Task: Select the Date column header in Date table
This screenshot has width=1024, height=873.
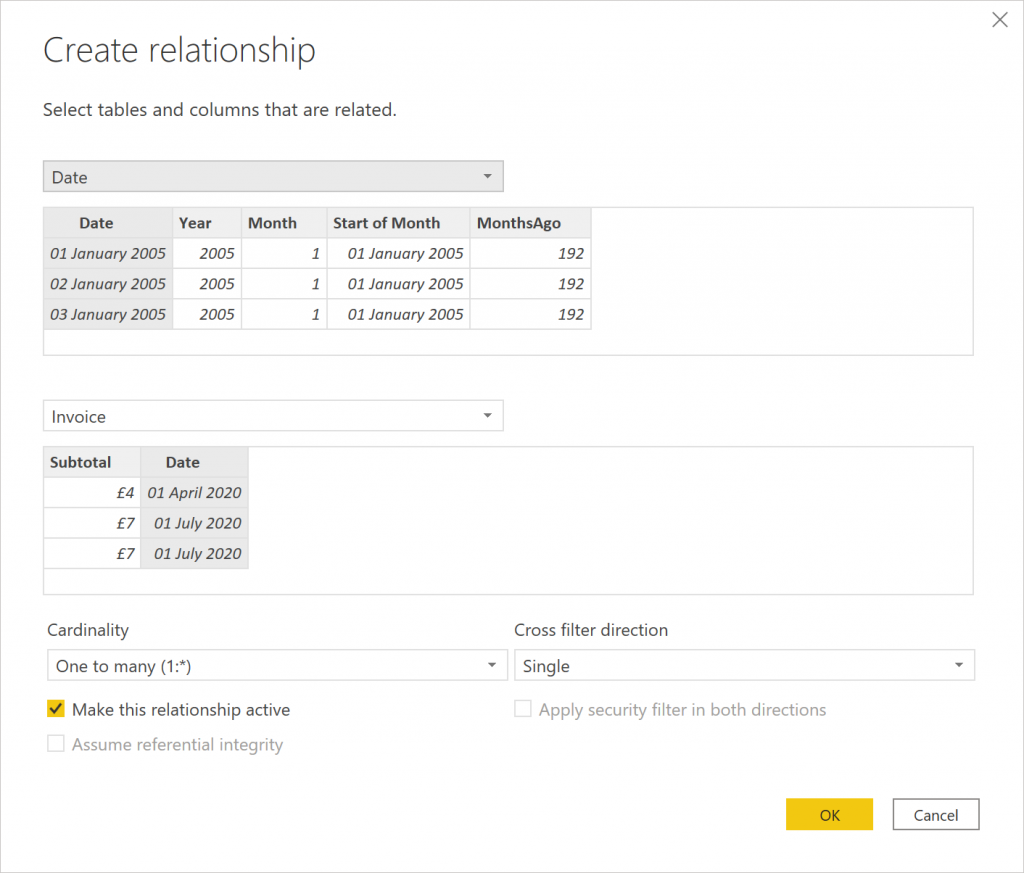Action: click(108, 223)
